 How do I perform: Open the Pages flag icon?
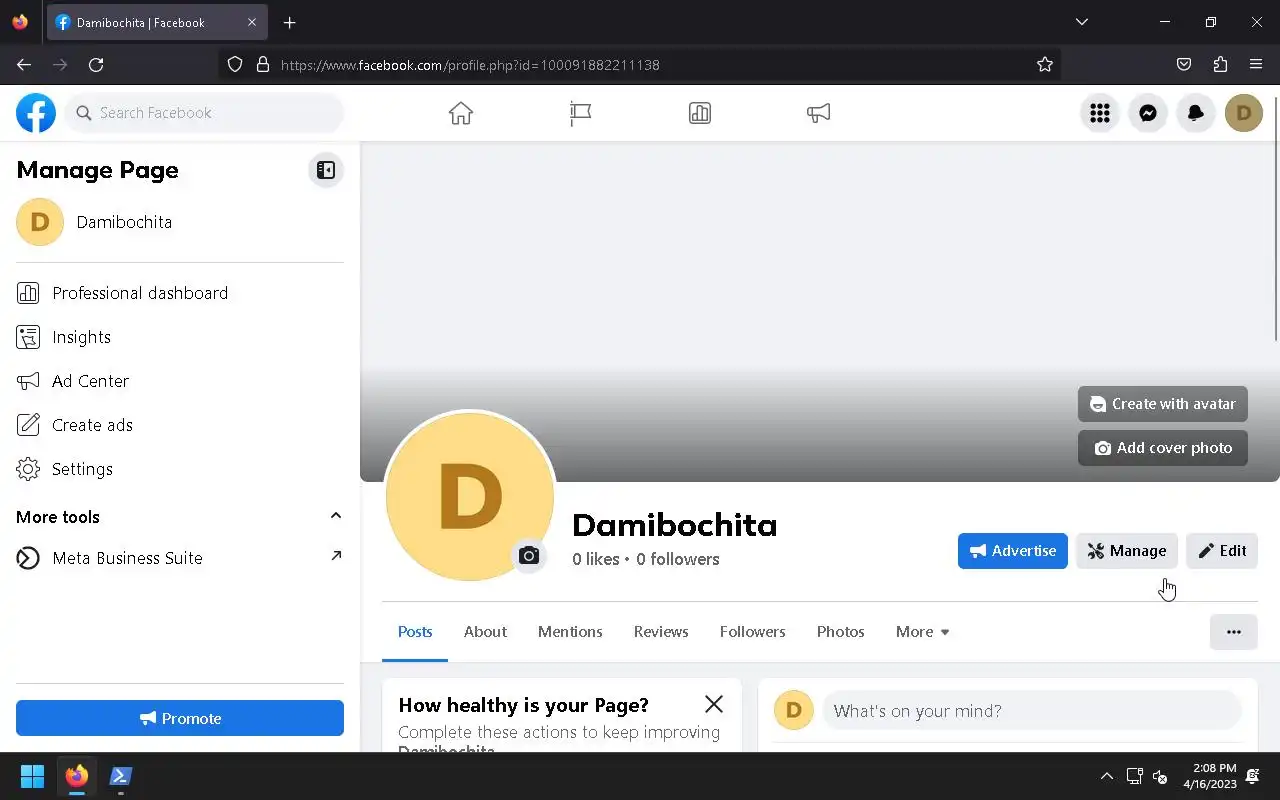tap(580, 113)
